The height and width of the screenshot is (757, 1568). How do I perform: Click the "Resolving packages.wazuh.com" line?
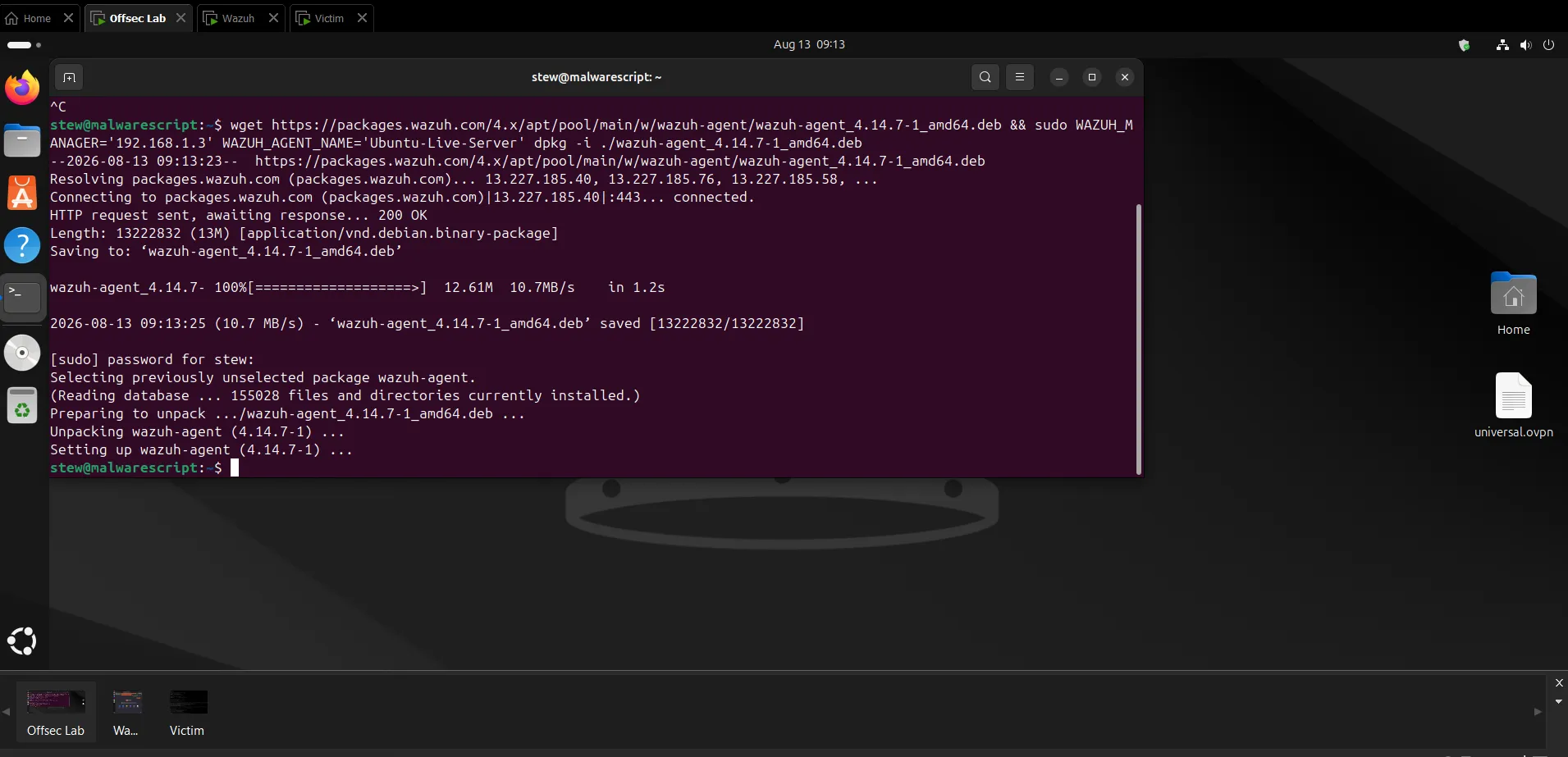(x=464, y=179)
